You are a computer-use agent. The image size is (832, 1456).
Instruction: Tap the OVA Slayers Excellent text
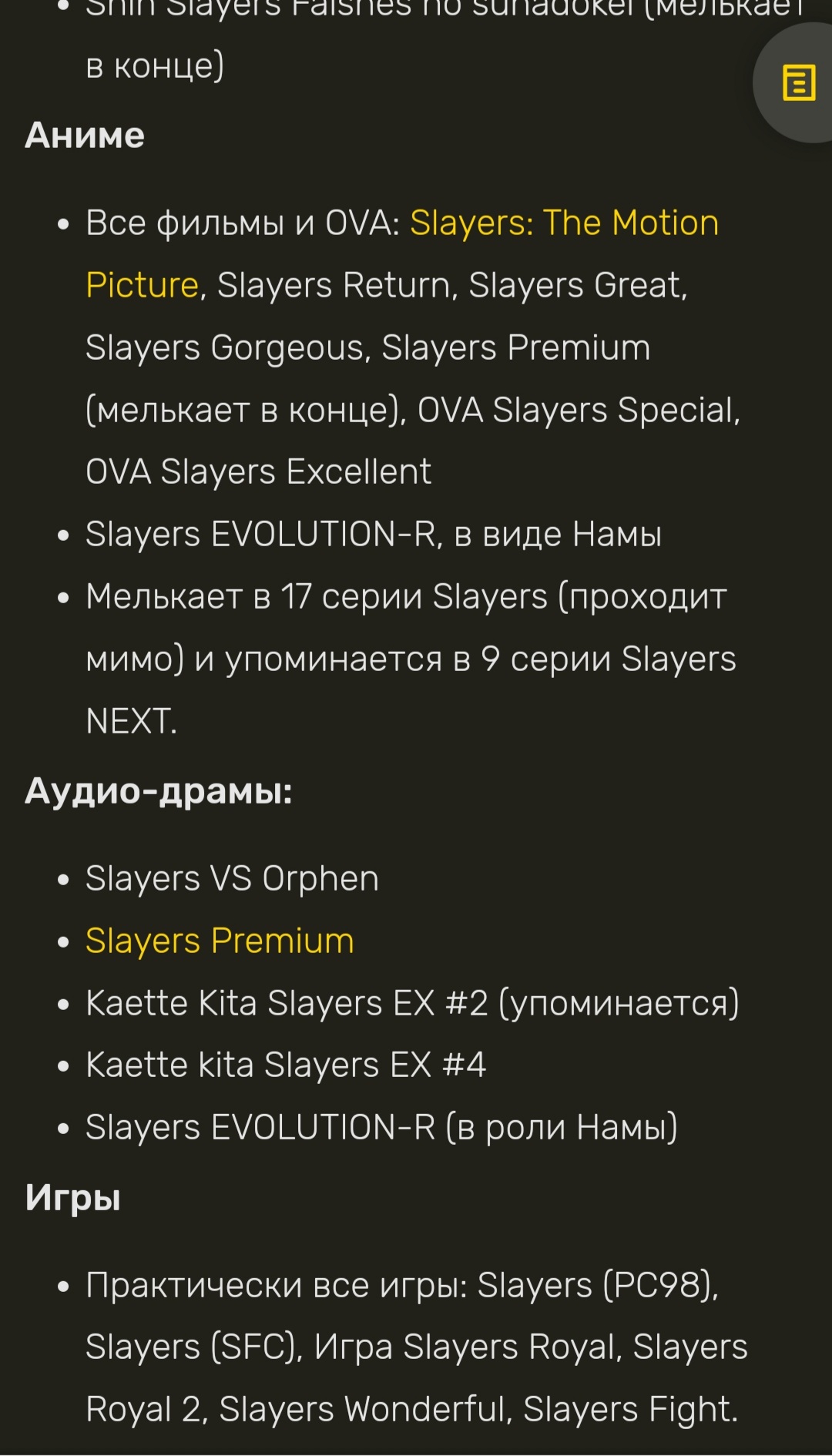coord(258,471)
